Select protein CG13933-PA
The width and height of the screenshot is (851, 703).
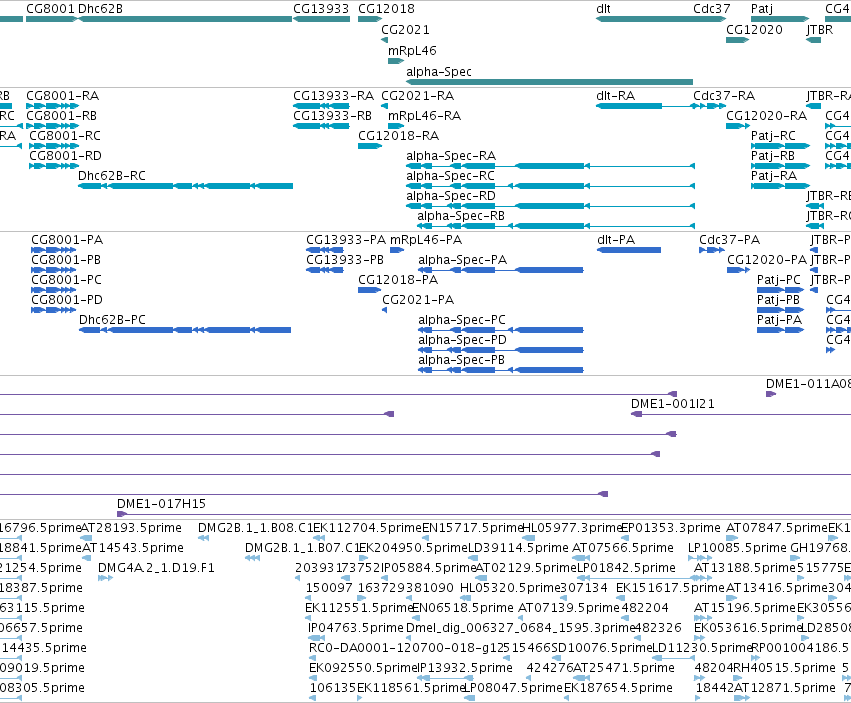point(325,250)
